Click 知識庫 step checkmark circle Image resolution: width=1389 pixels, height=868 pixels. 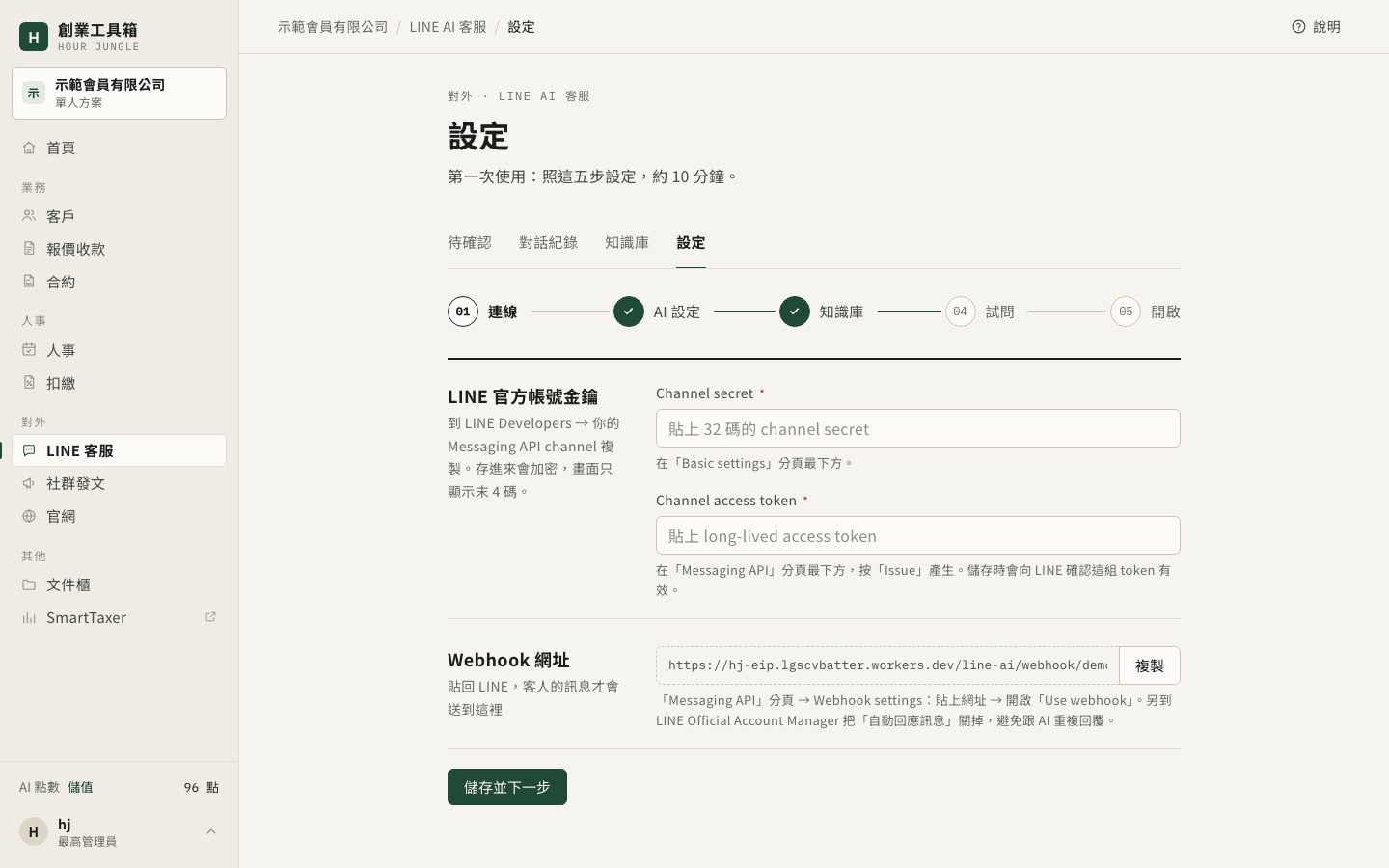795,312
